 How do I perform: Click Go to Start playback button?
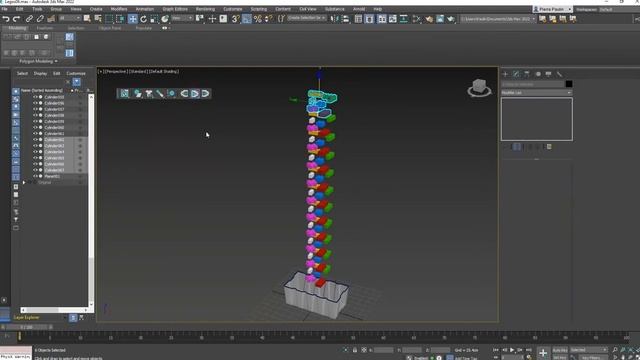pos(496,350)
